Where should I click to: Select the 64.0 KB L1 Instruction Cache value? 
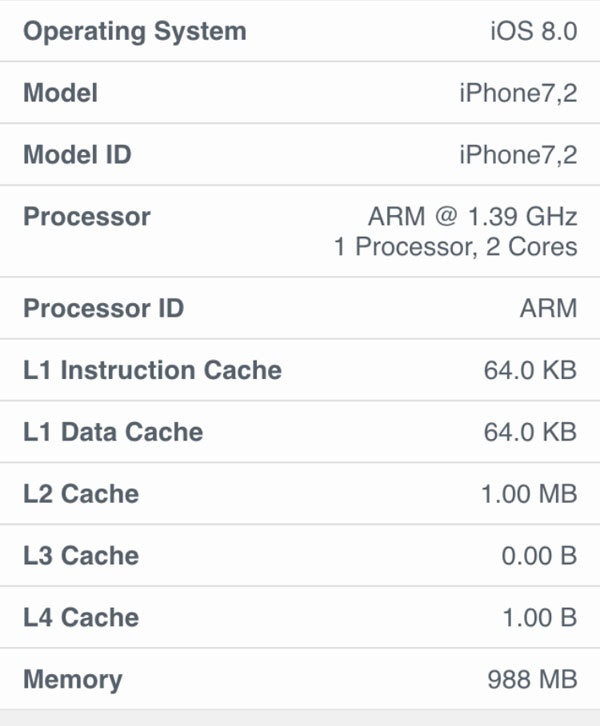(530, 370)
